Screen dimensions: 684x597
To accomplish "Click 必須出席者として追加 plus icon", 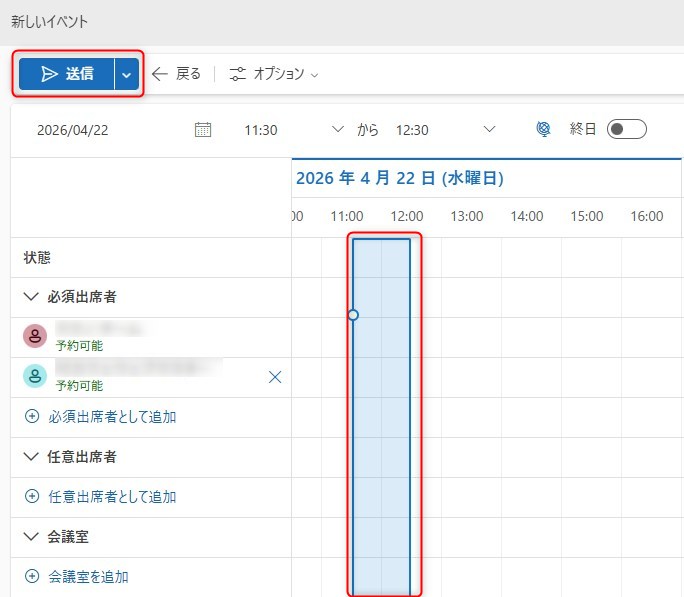I will [x=32, y=417].
